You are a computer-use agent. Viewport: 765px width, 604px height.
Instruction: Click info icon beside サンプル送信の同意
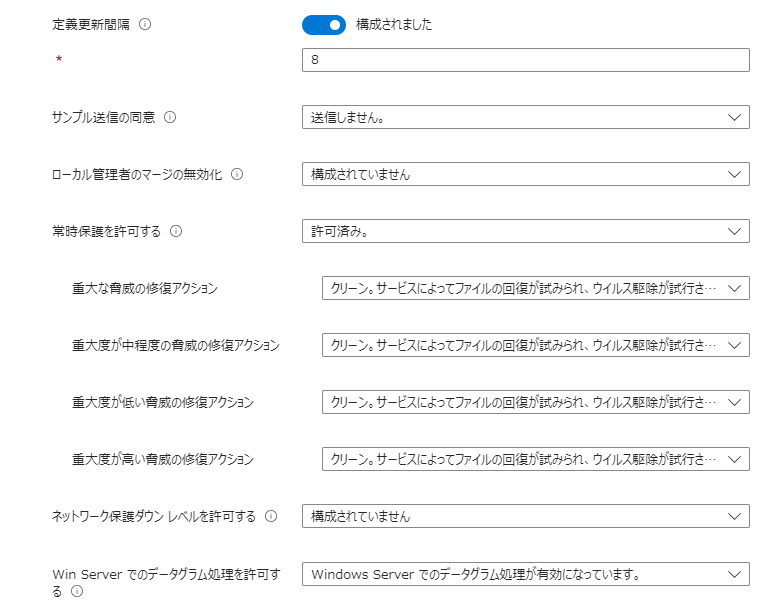point(169,117)
